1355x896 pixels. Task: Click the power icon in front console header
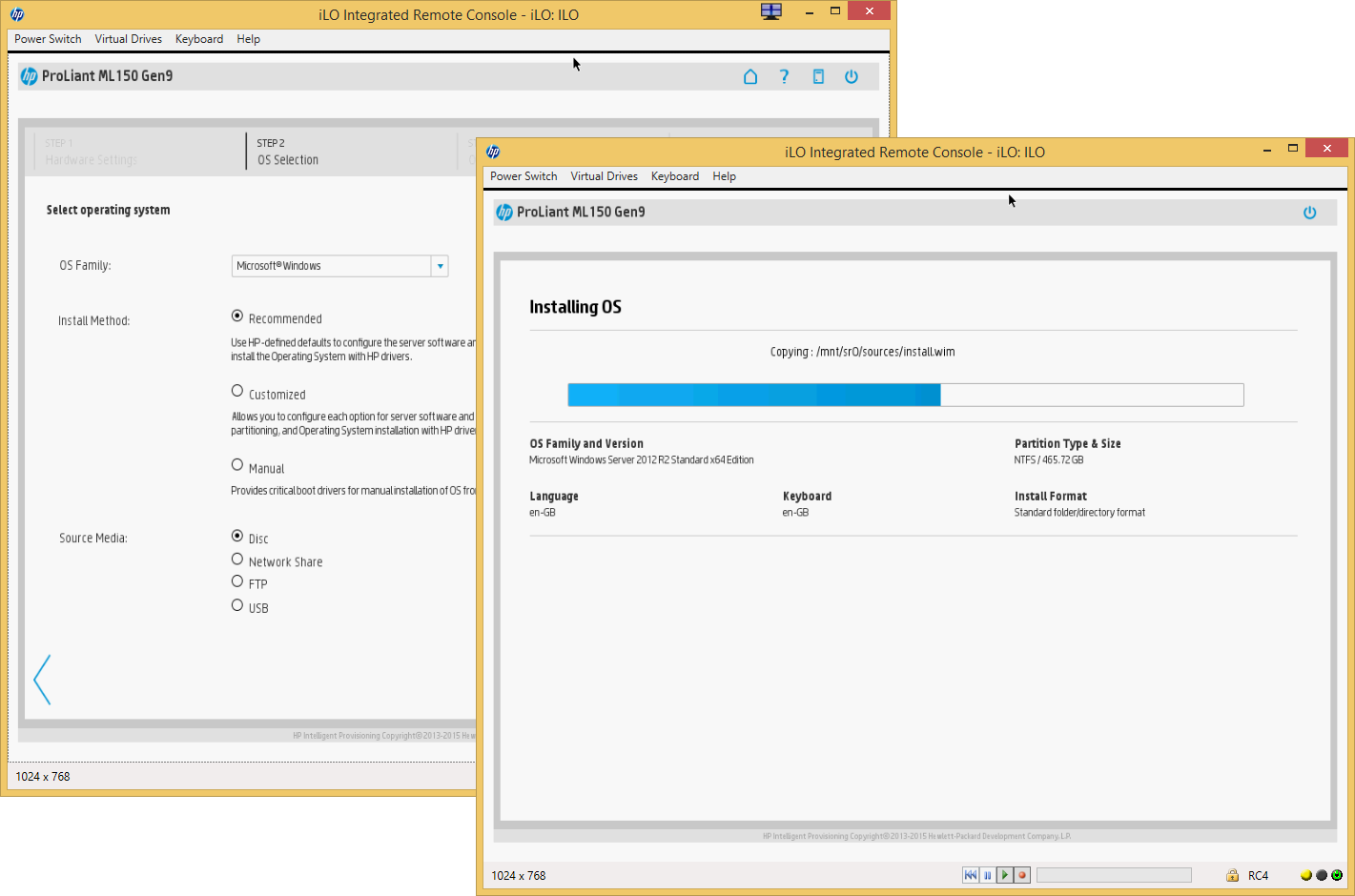[x=1310, y=213]
